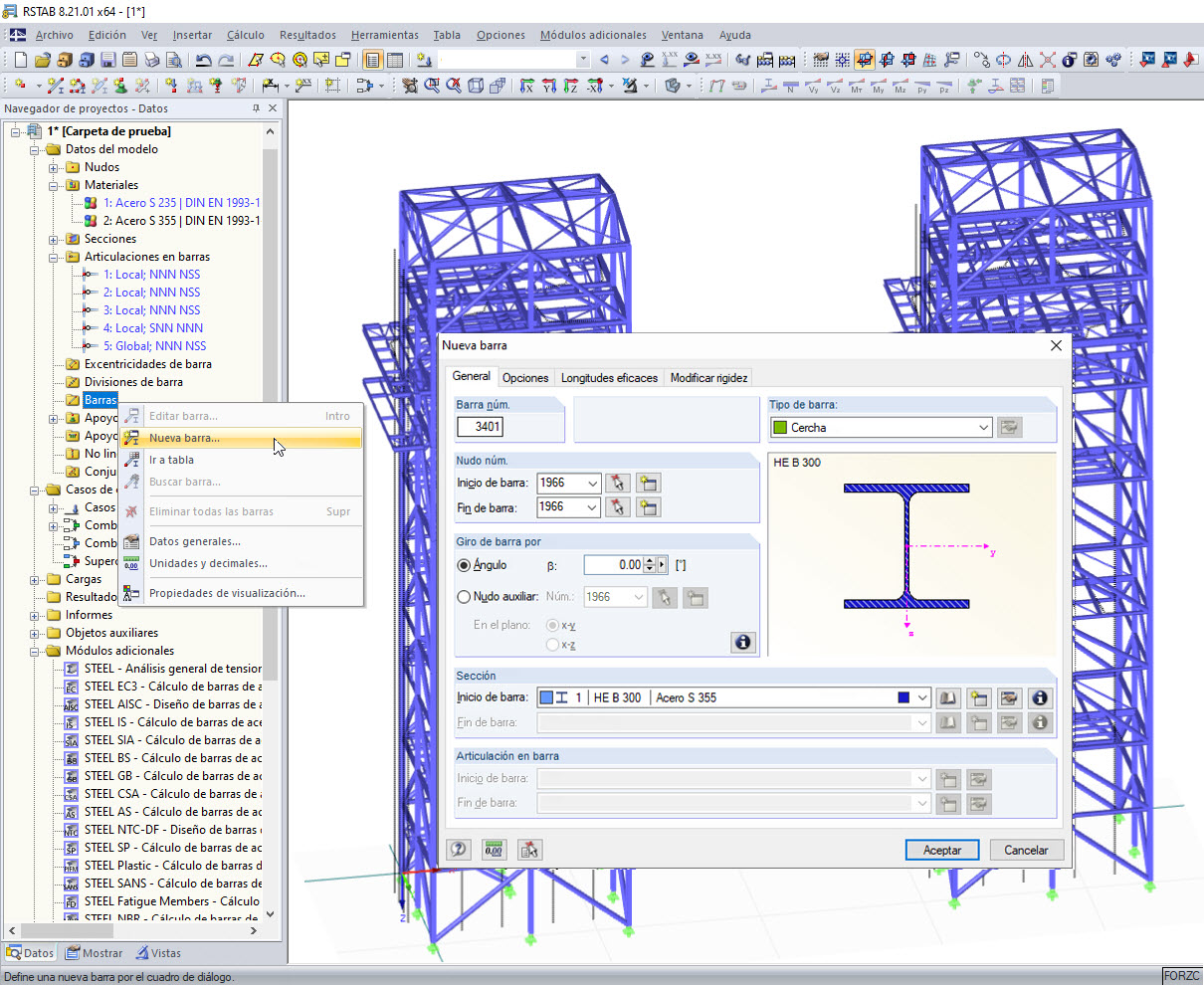Screen dimensions: 1204x985
Task: Open the Inicio de barra node dropdown
Action: click(x=593, y=484)
